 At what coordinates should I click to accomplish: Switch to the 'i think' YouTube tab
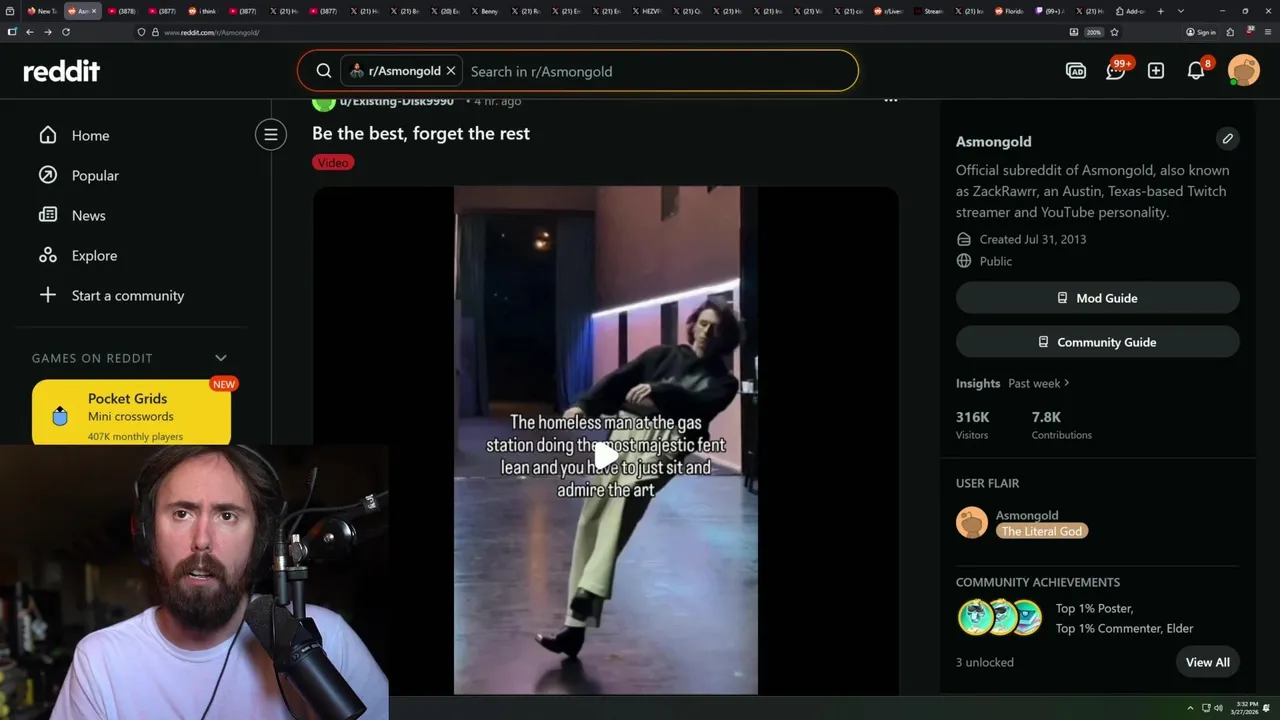click(202, 11)
